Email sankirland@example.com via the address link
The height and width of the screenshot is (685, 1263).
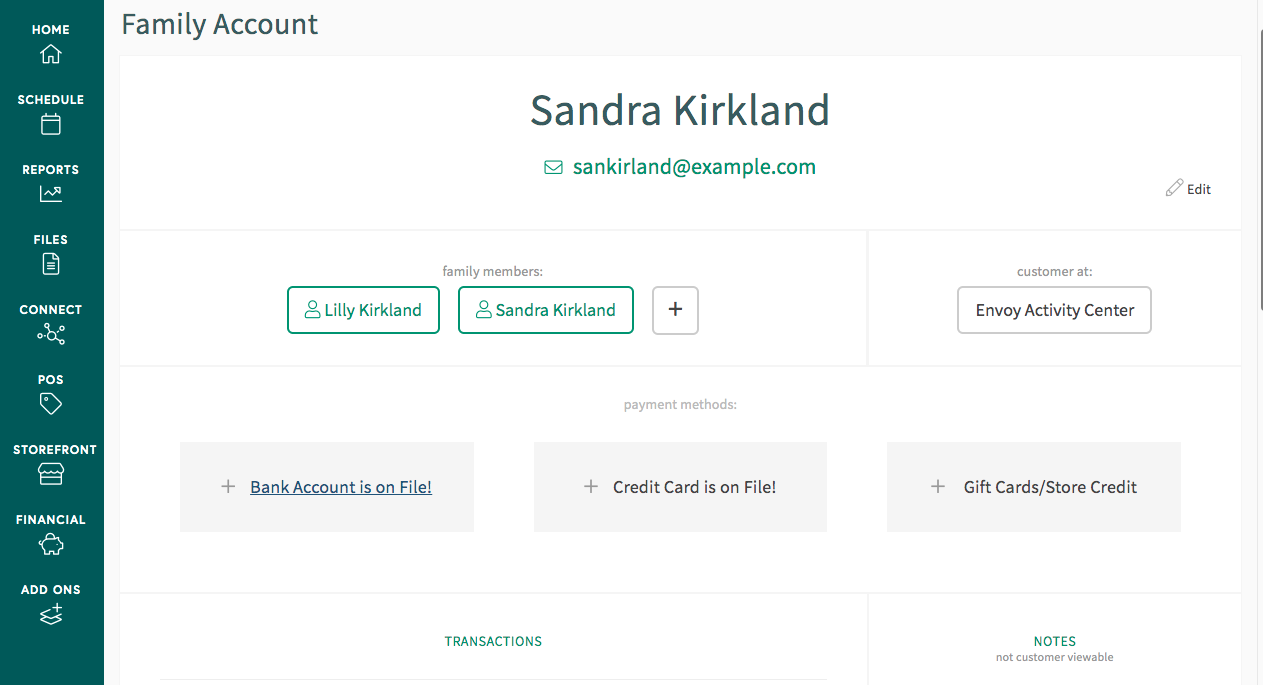(694, 167)
